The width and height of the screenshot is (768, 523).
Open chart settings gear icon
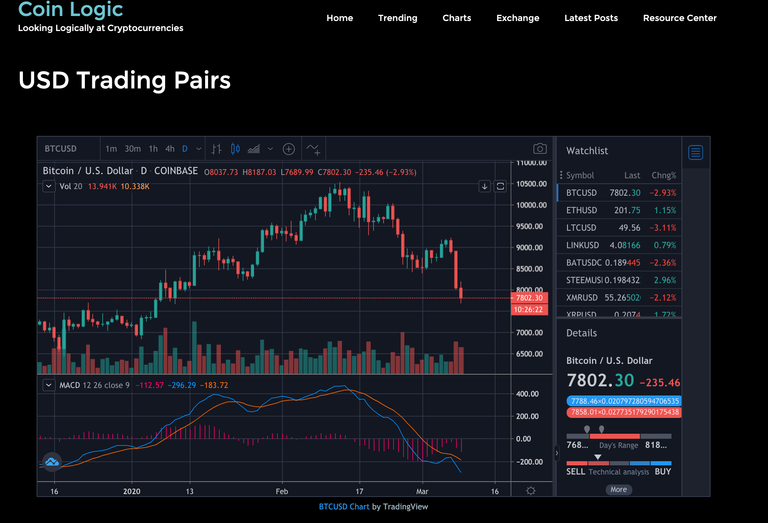[530, 491]
